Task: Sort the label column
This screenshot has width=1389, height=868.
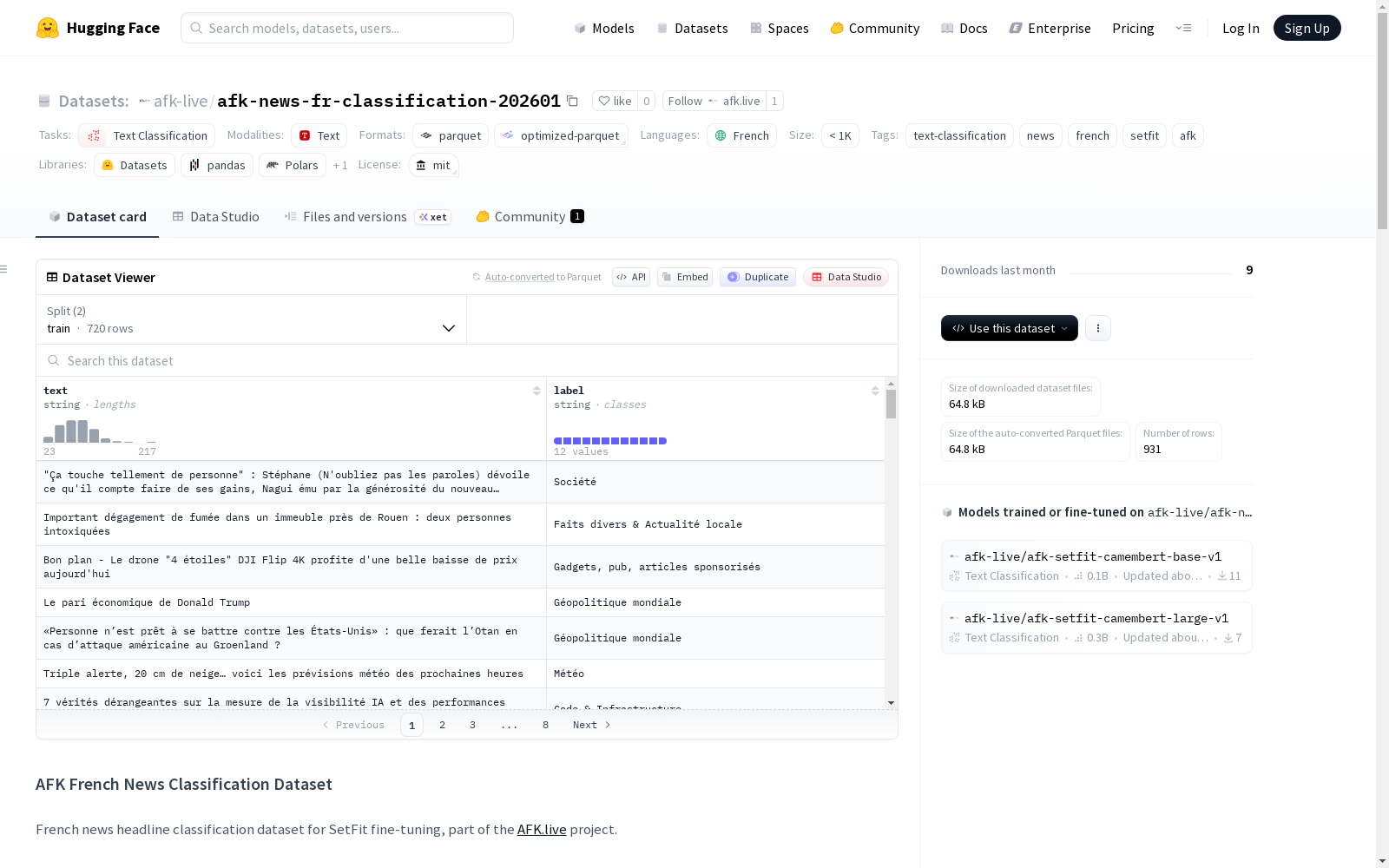Action: pyautogui.click(x=875, y=391)
